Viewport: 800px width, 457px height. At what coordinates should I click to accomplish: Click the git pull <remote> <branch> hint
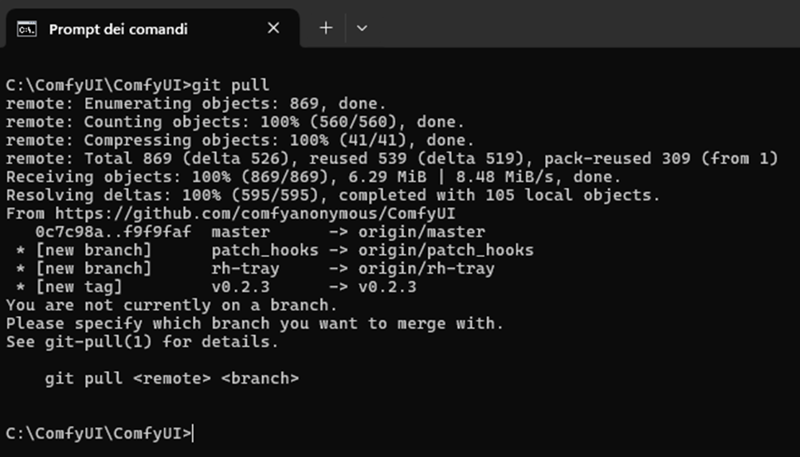pos(172,378)
